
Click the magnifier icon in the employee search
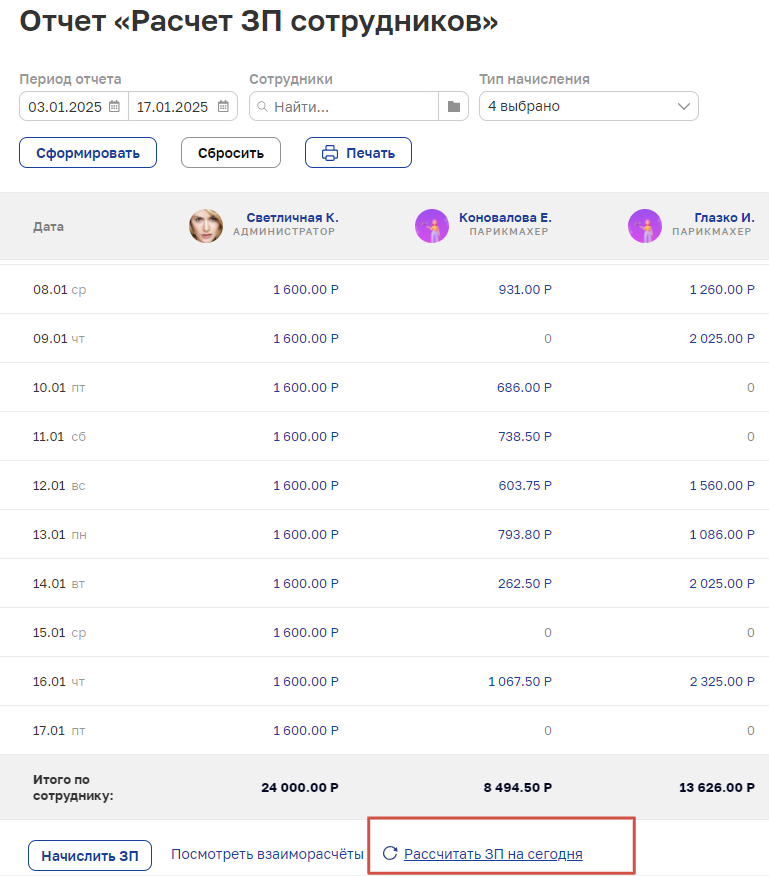(x=262, y=106)
